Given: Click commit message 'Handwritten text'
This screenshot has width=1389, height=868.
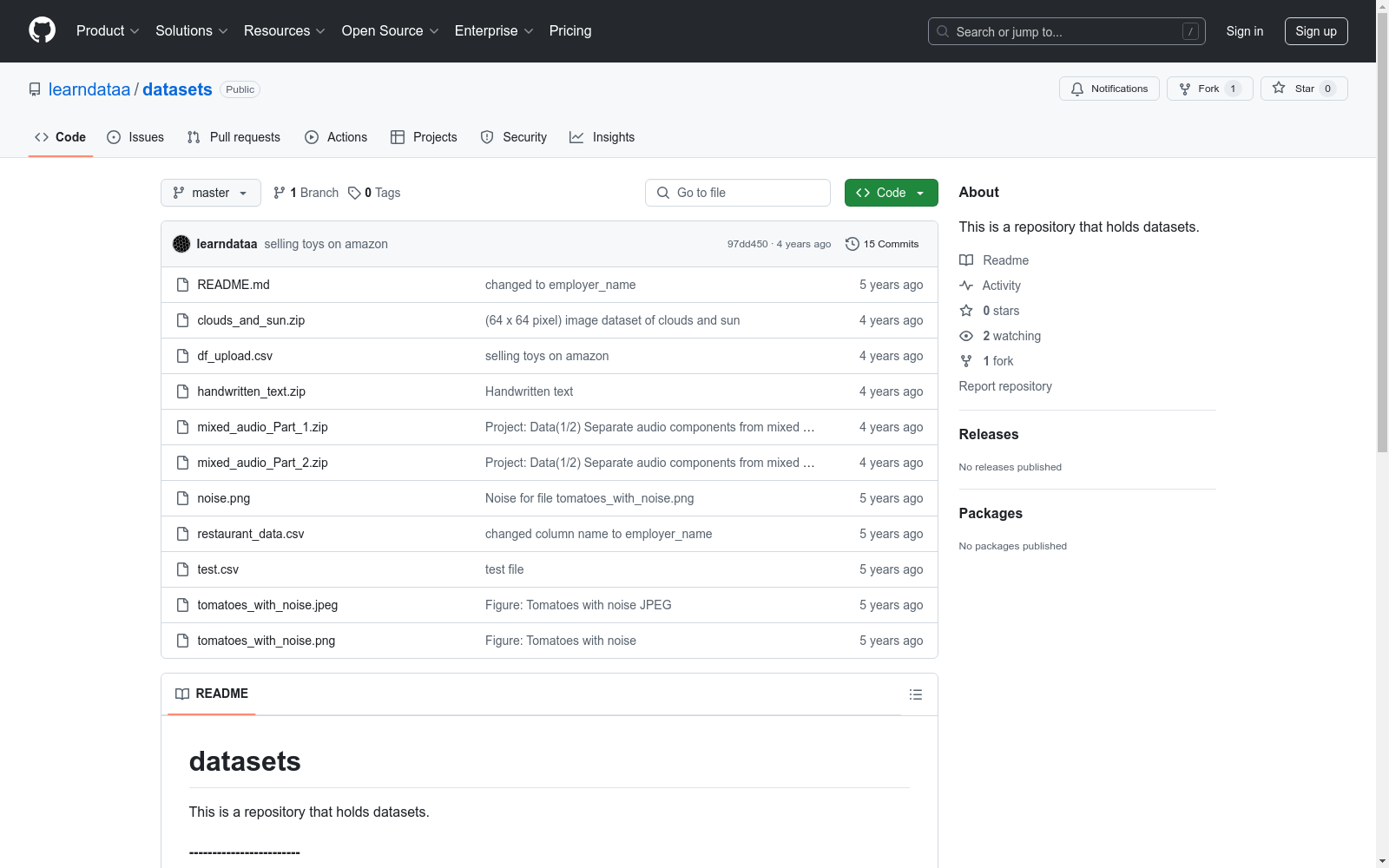Looking at the screenshot, I should [x=529, y=391].
